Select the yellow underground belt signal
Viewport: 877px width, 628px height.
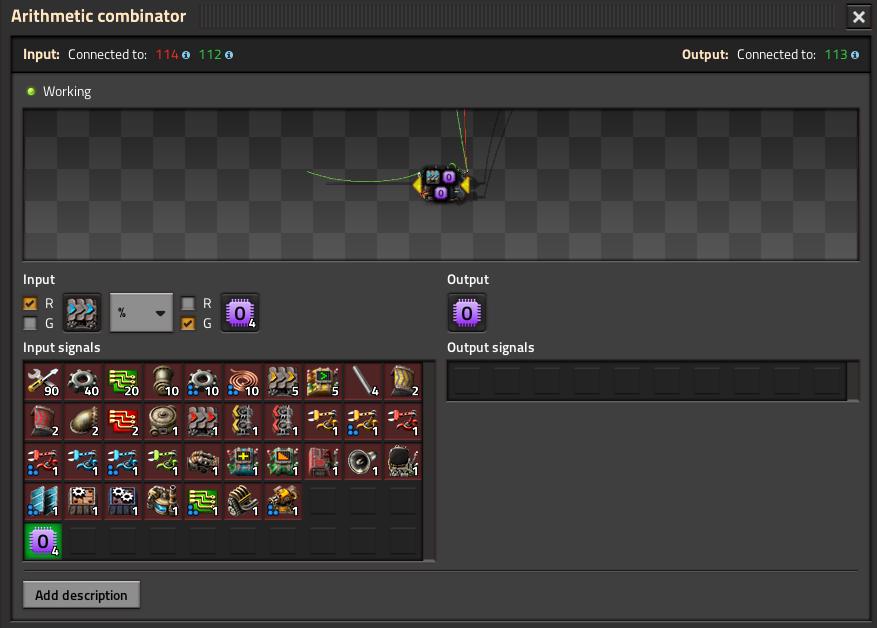coord(403,382)
